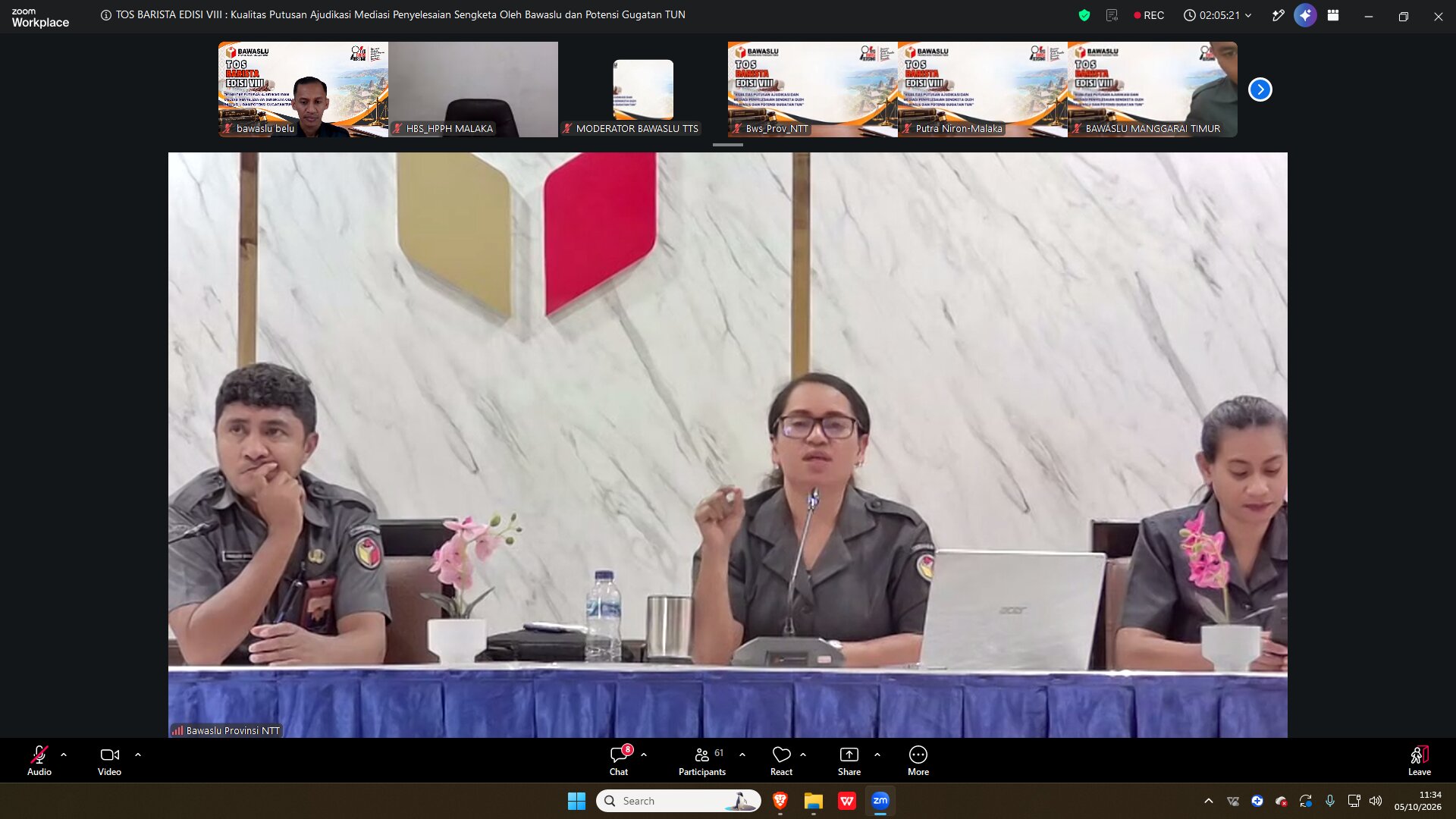The height and width of the screenshot is (819, 1456).
Task: Expand react options arrow
Action: point(803,755)
